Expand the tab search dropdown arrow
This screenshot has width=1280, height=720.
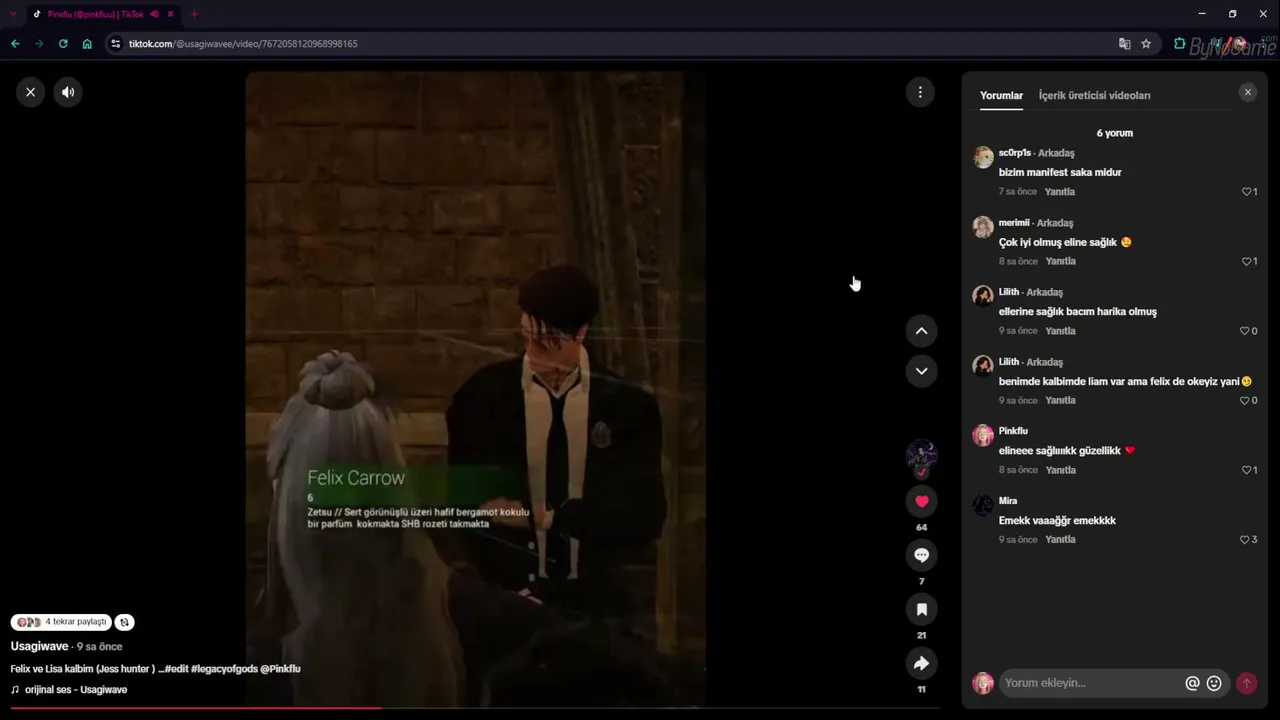(13, 14)
